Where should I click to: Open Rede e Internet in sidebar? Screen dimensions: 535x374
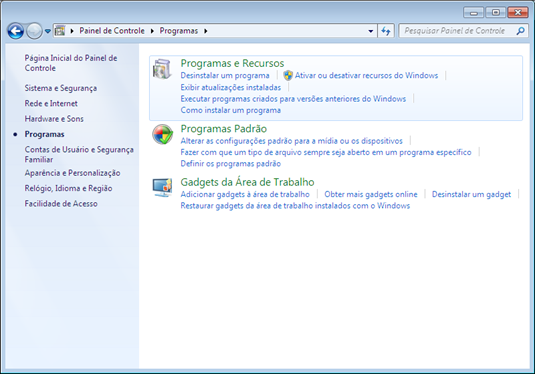point(51,103)
